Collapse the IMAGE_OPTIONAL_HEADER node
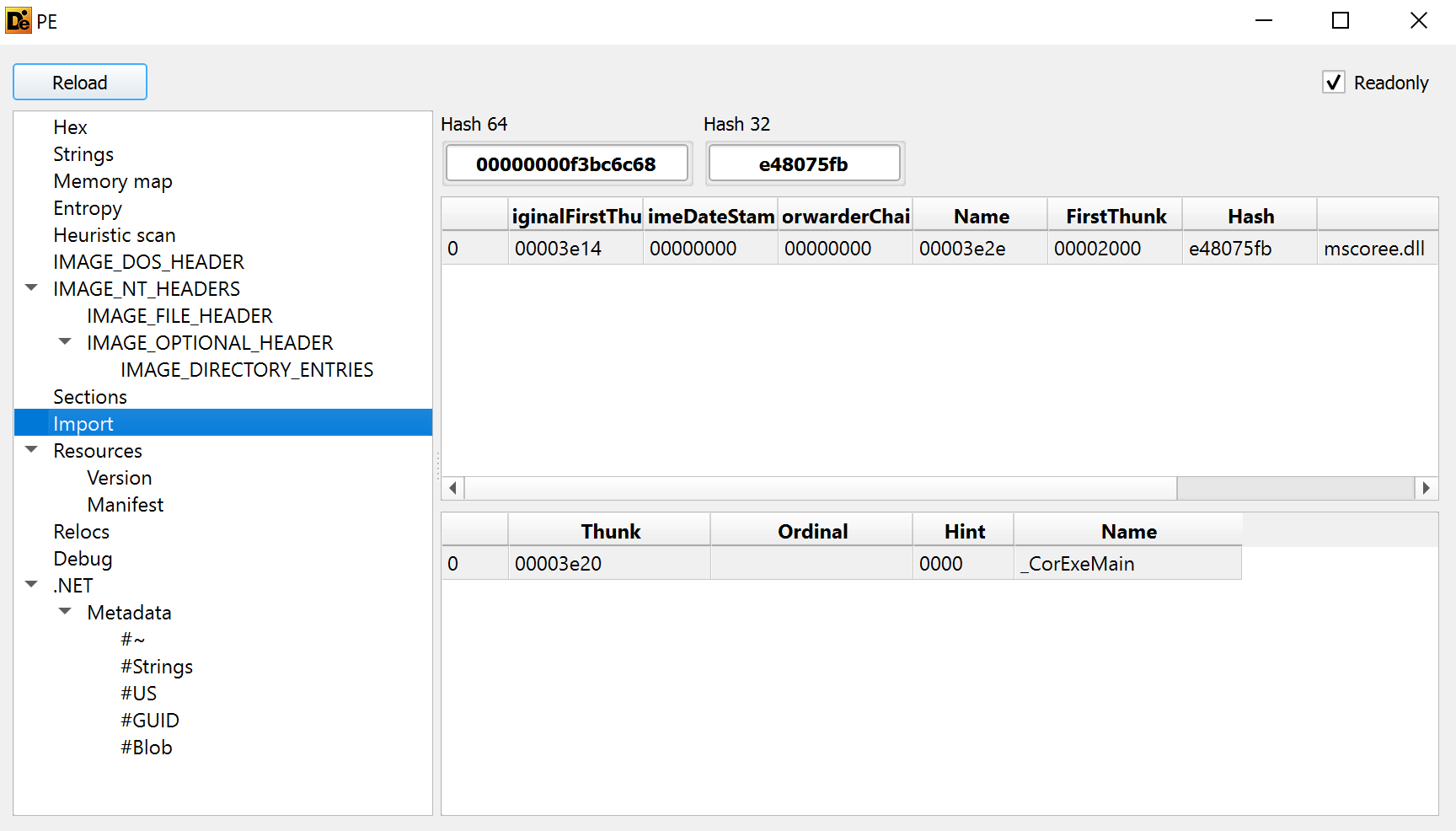The height and width of the screenshot is (831, 1456). click(x=65, y=340)
